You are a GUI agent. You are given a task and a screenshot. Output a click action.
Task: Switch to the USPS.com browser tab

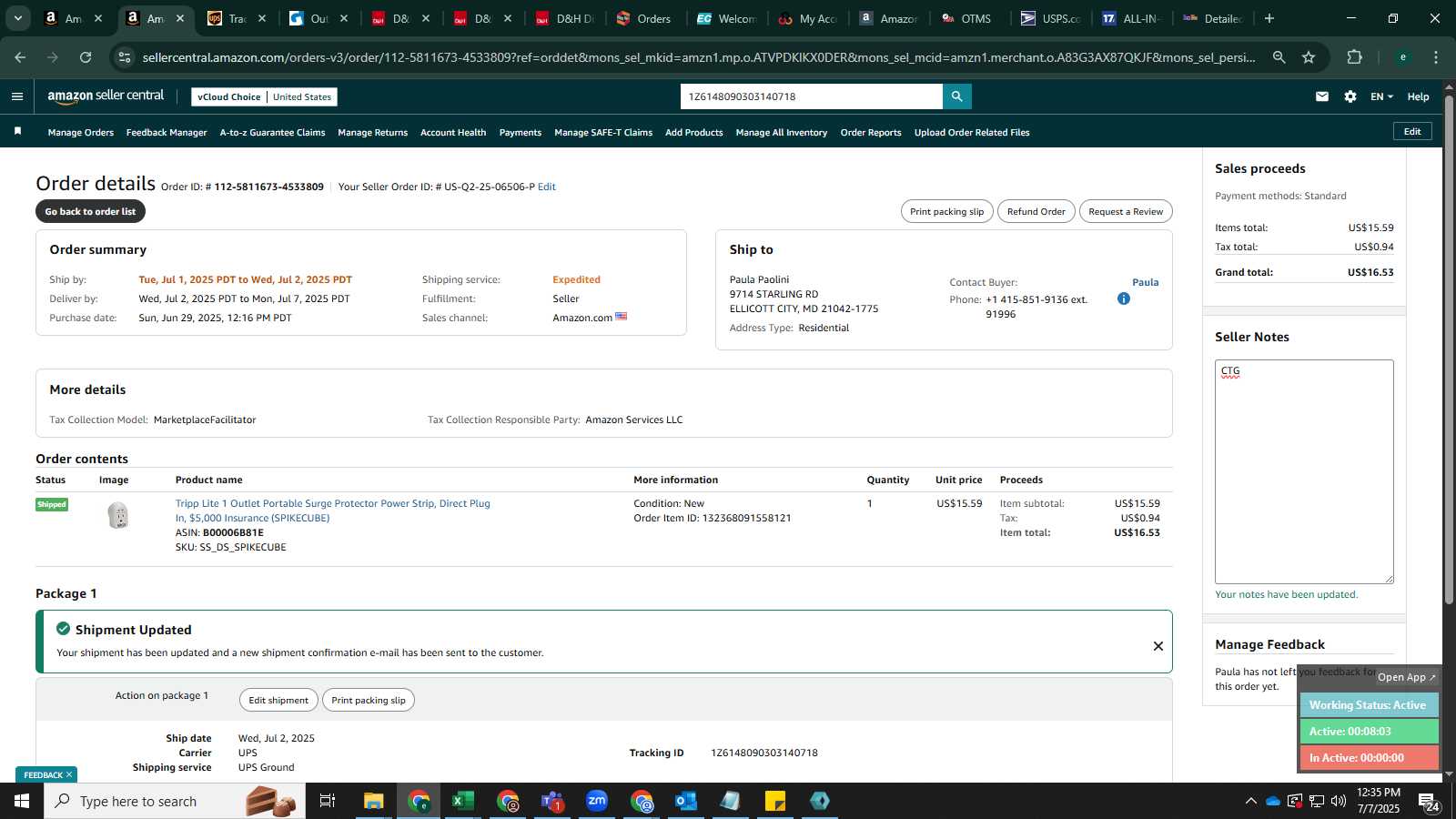tap(1051, 18)
